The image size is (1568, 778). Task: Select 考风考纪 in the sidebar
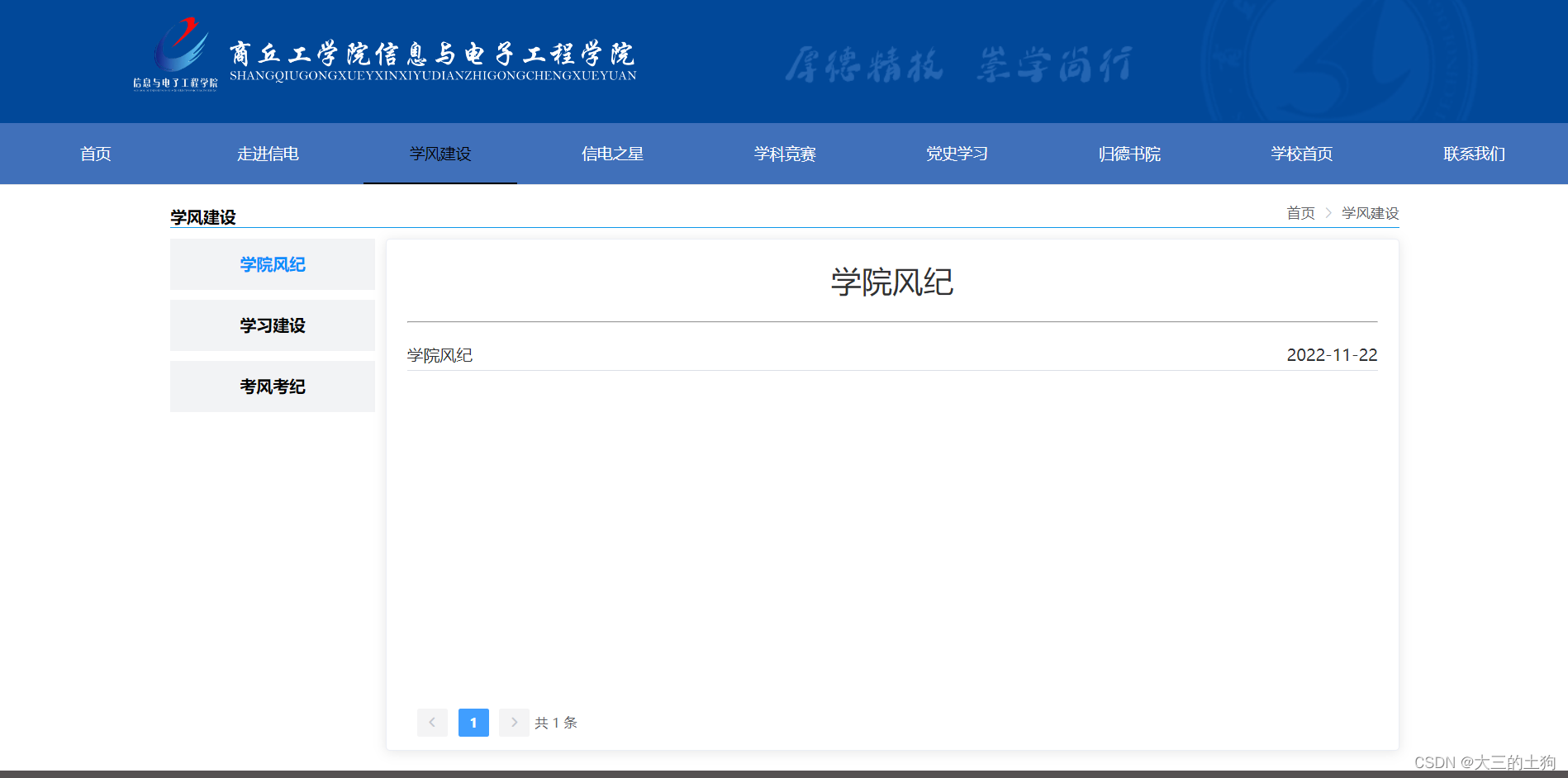[x=272, y=387]
